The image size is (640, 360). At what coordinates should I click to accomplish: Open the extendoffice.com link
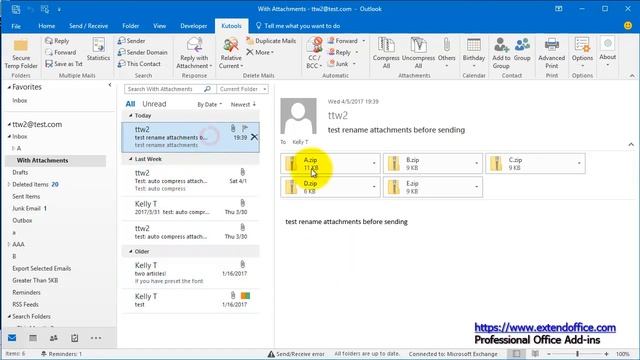point(545,327)
